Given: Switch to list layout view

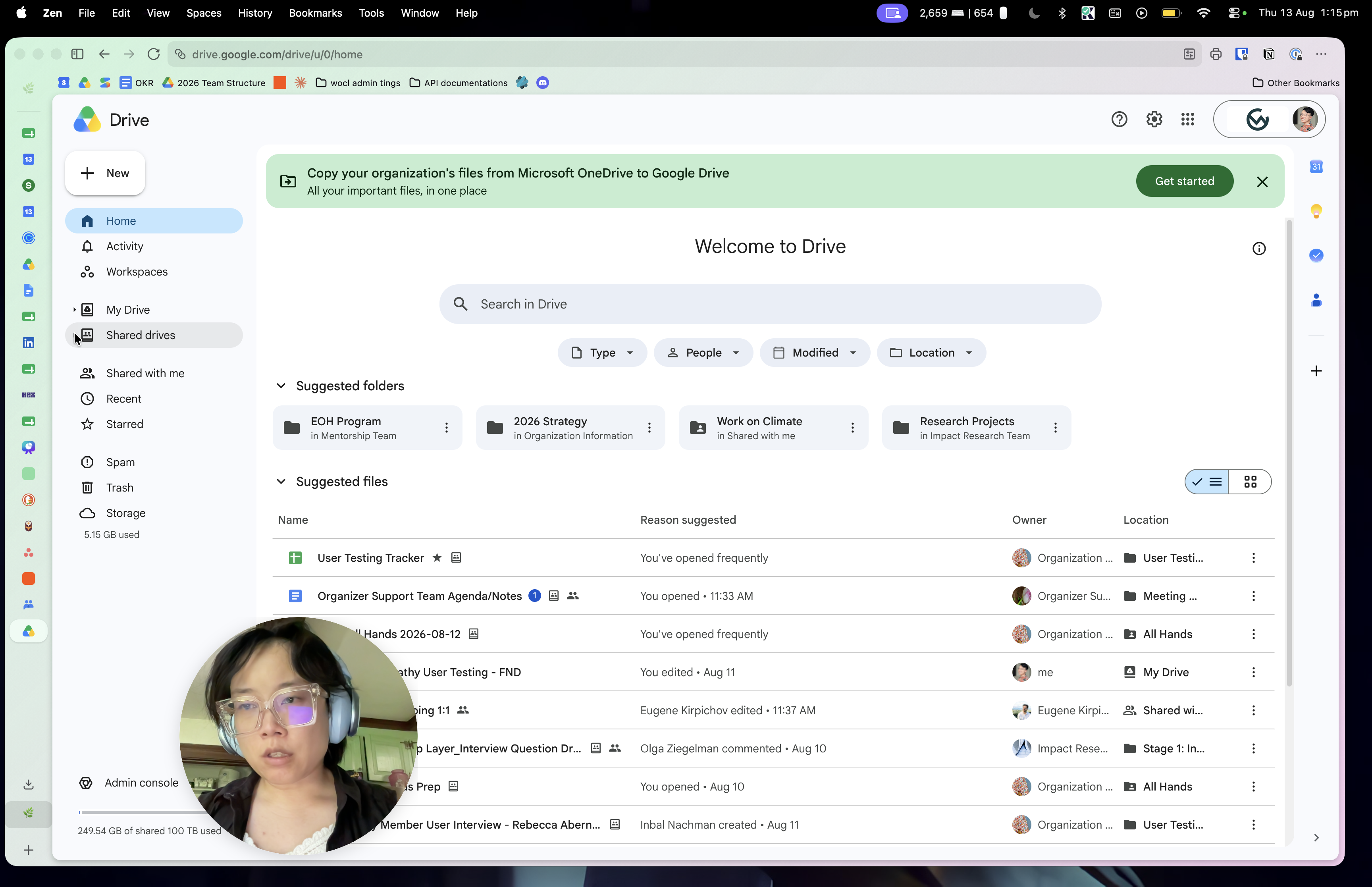Looking at the screenshot, I should (x=1206, y=482).
